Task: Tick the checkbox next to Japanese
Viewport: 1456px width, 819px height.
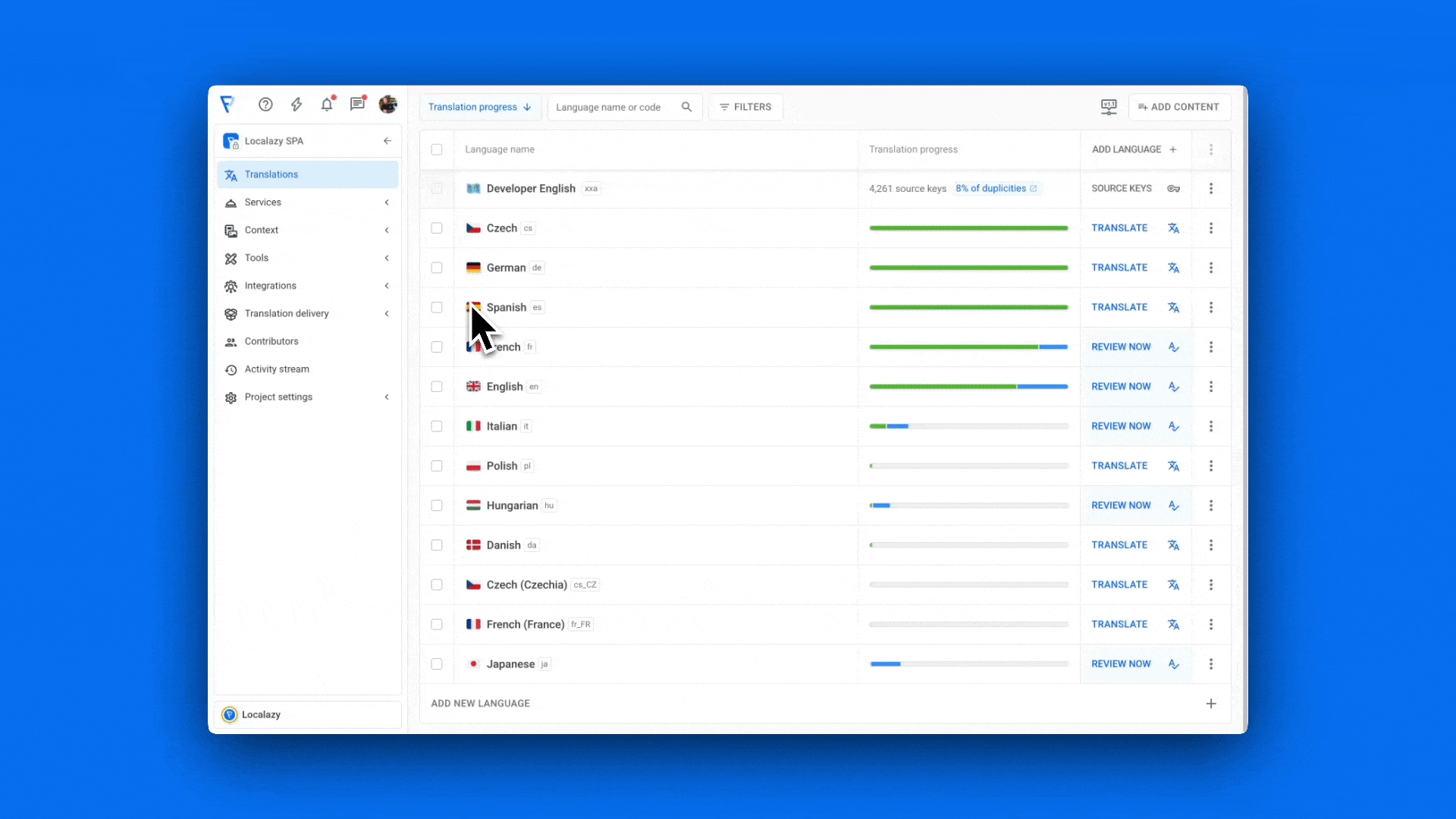Action: 437,664
